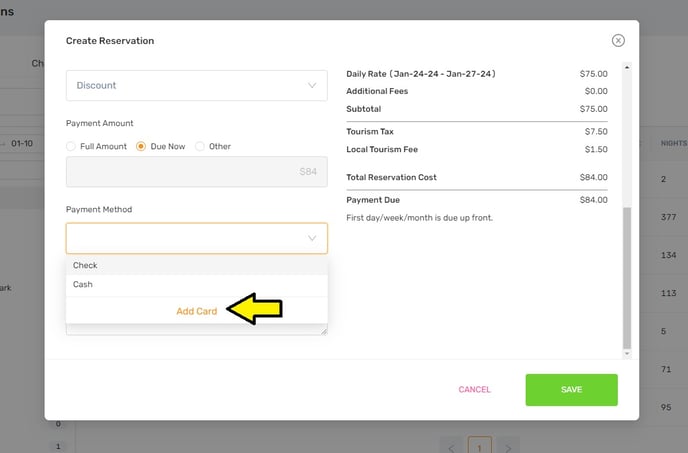Click the Local Tourism Fee label
The image size is (688, 453).
pos(382,149)
